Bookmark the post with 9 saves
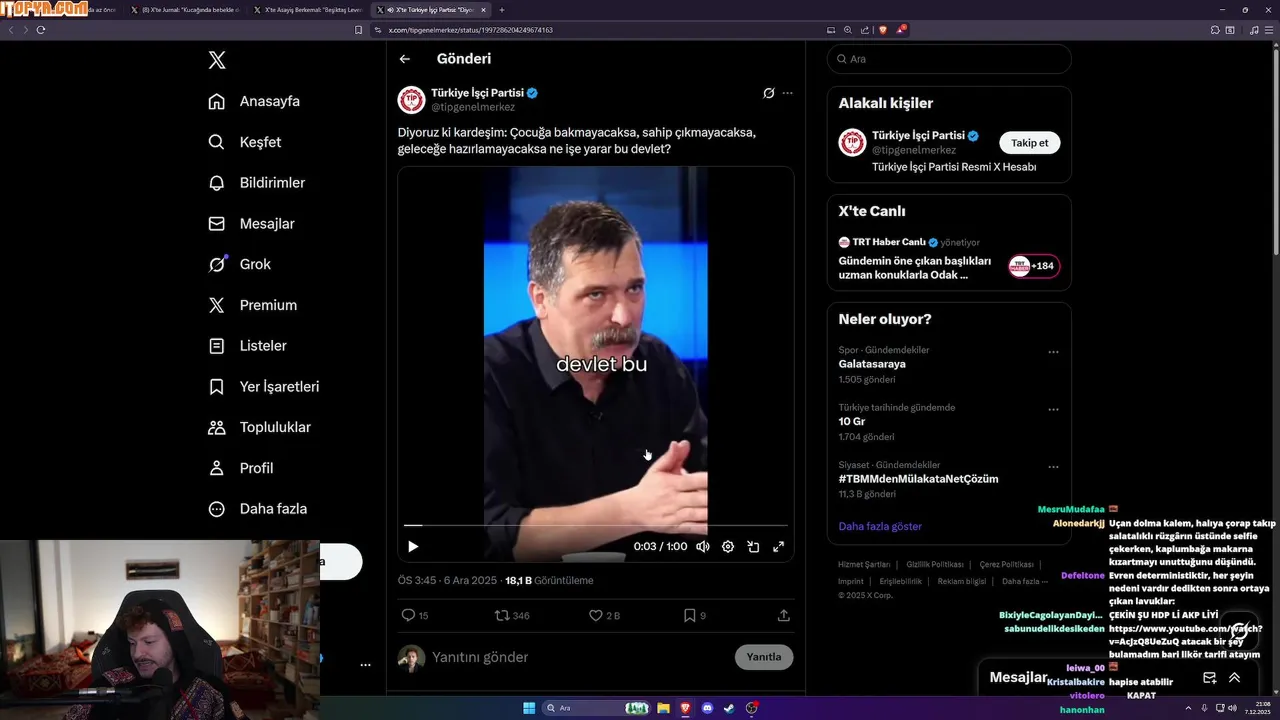The width and height of the screenshot is (1280, 720). pyautogui.click(x=694, y=616)
